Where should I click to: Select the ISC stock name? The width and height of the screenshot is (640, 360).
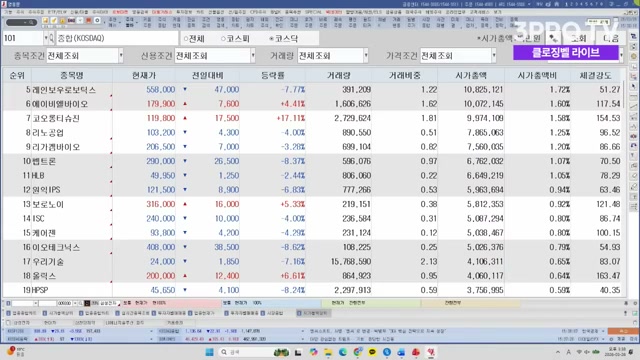pyautogui.click(x=38, y=219)
